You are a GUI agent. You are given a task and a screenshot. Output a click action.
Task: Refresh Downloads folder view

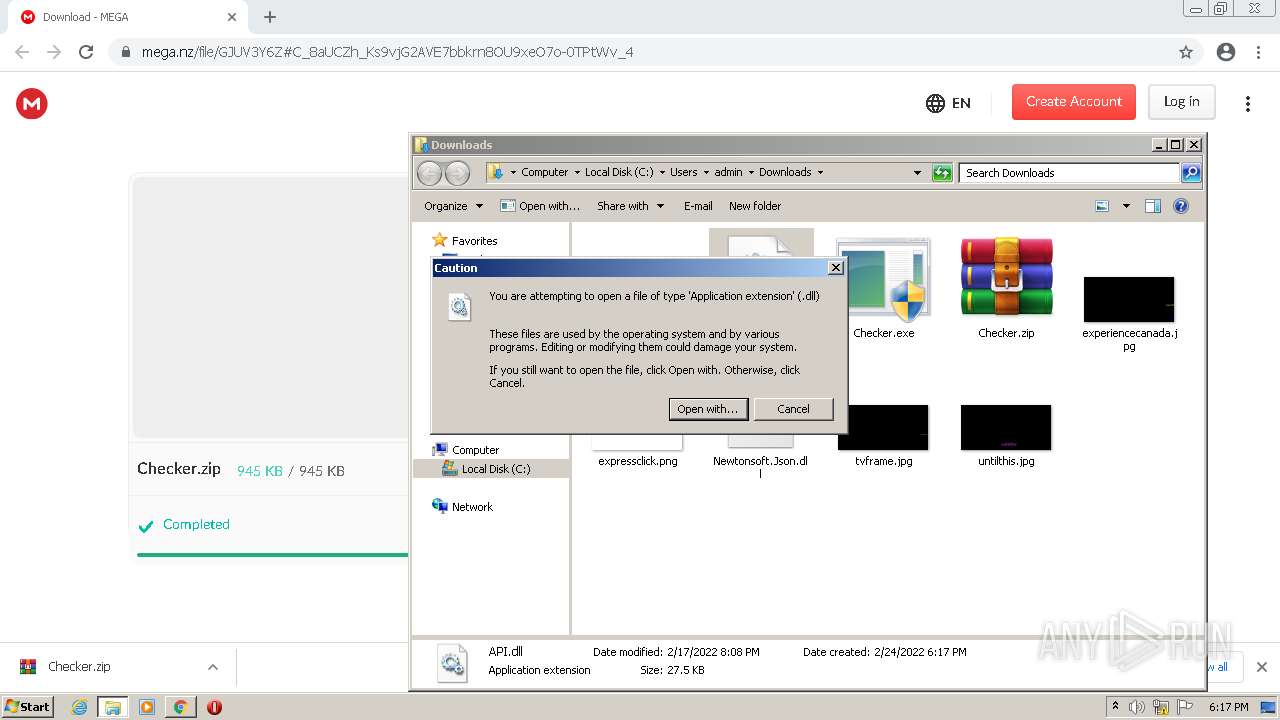click(x=942, y=172)
